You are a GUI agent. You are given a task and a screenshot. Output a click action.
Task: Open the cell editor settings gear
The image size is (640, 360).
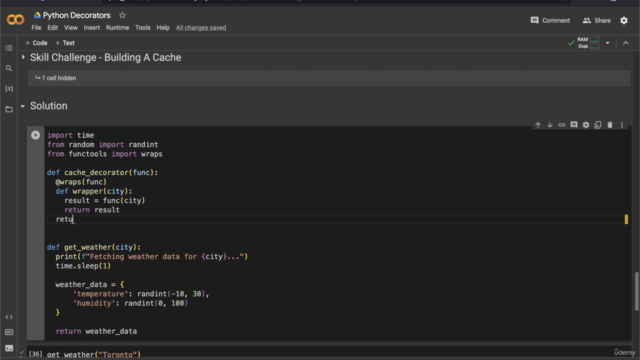pyautogui.click(x=586, y=125)
